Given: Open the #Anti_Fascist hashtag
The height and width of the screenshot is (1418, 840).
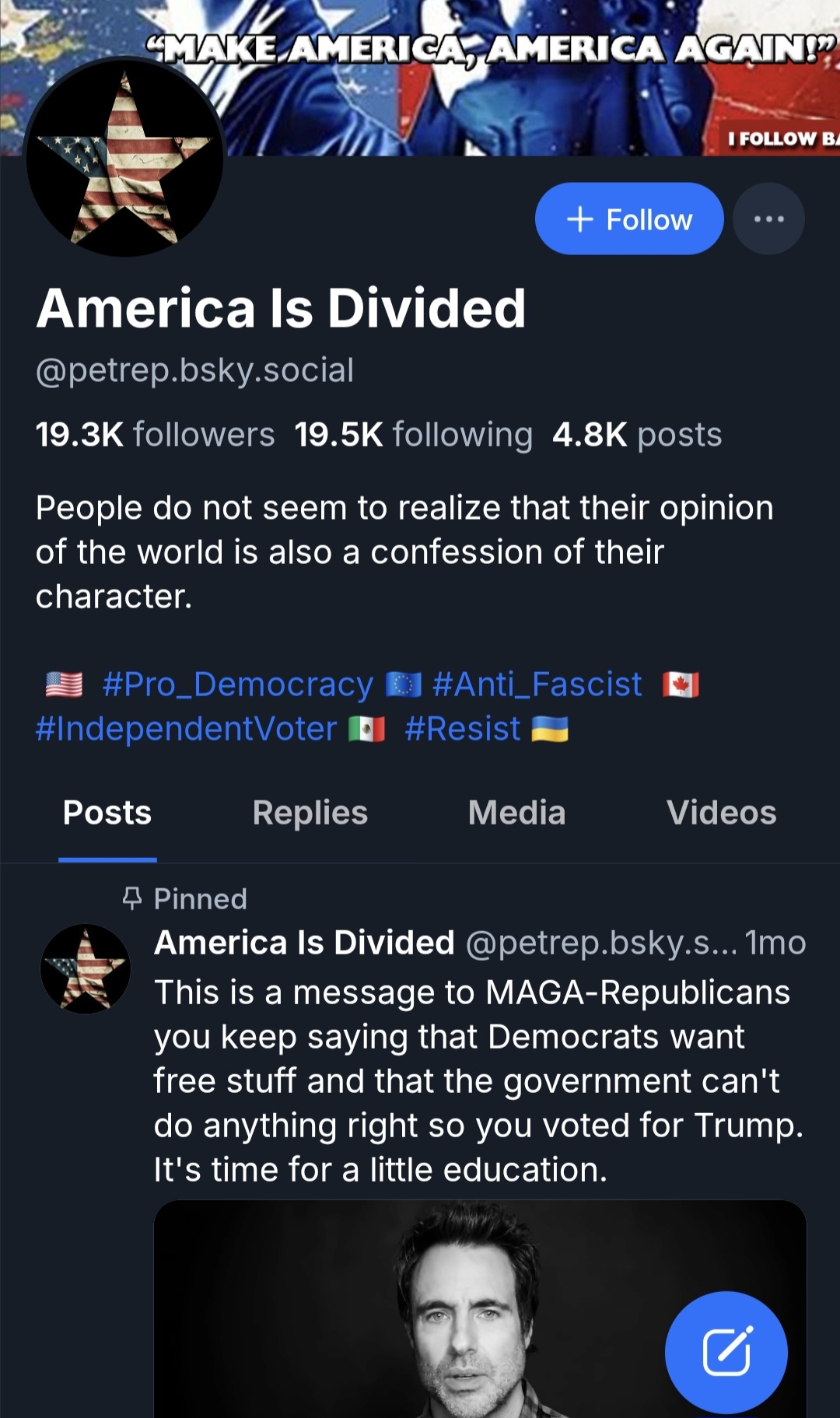Looking at the screenshot, I should click(537, 684).
